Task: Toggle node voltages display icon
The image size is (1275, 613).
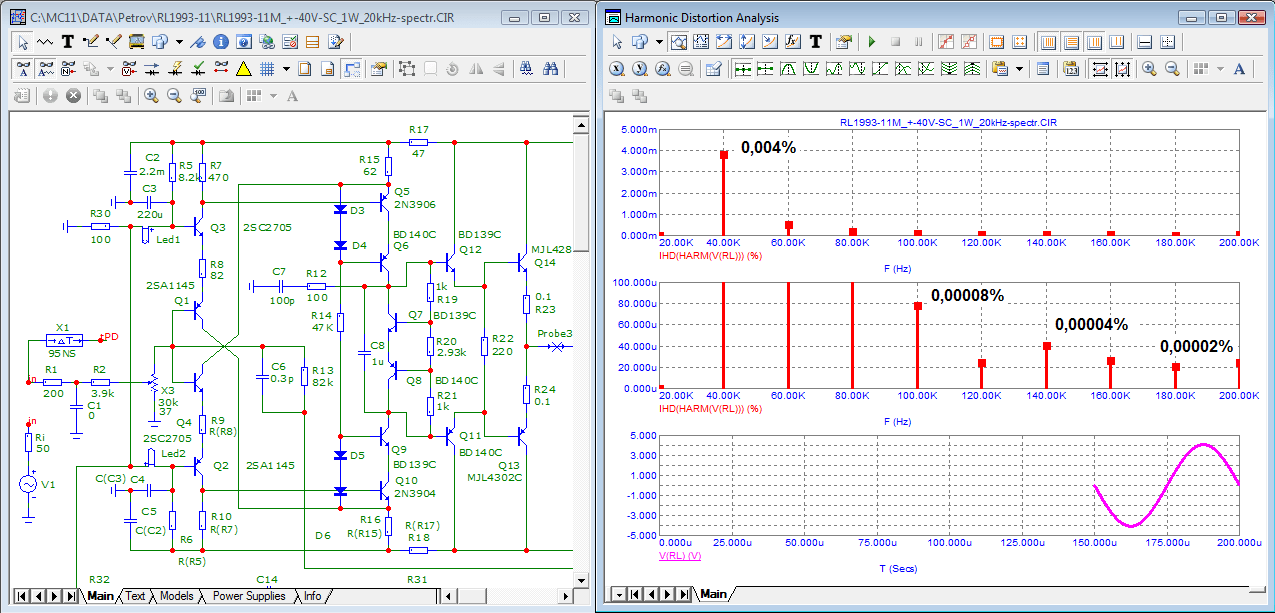Action: tap(129, 69)
